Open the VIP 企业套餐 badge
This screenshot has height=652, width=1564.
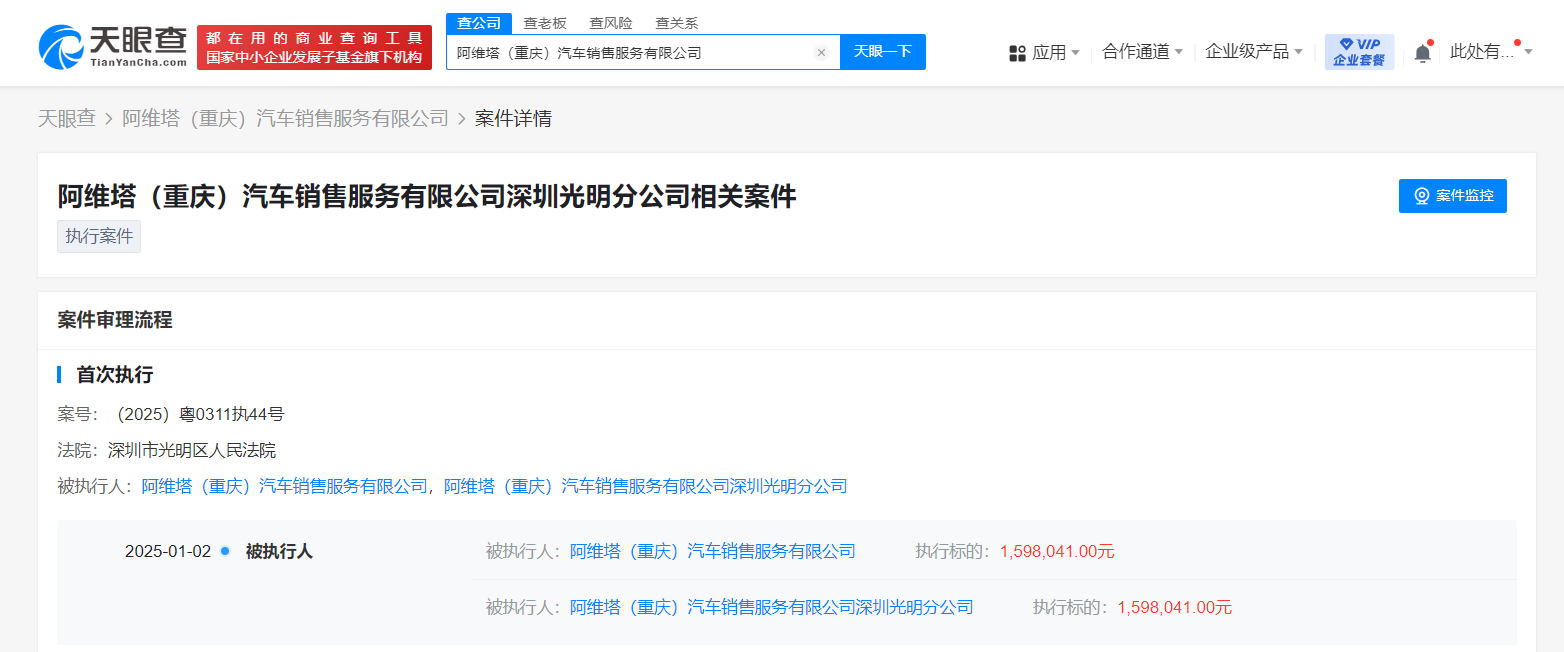tap(1359, 52)
